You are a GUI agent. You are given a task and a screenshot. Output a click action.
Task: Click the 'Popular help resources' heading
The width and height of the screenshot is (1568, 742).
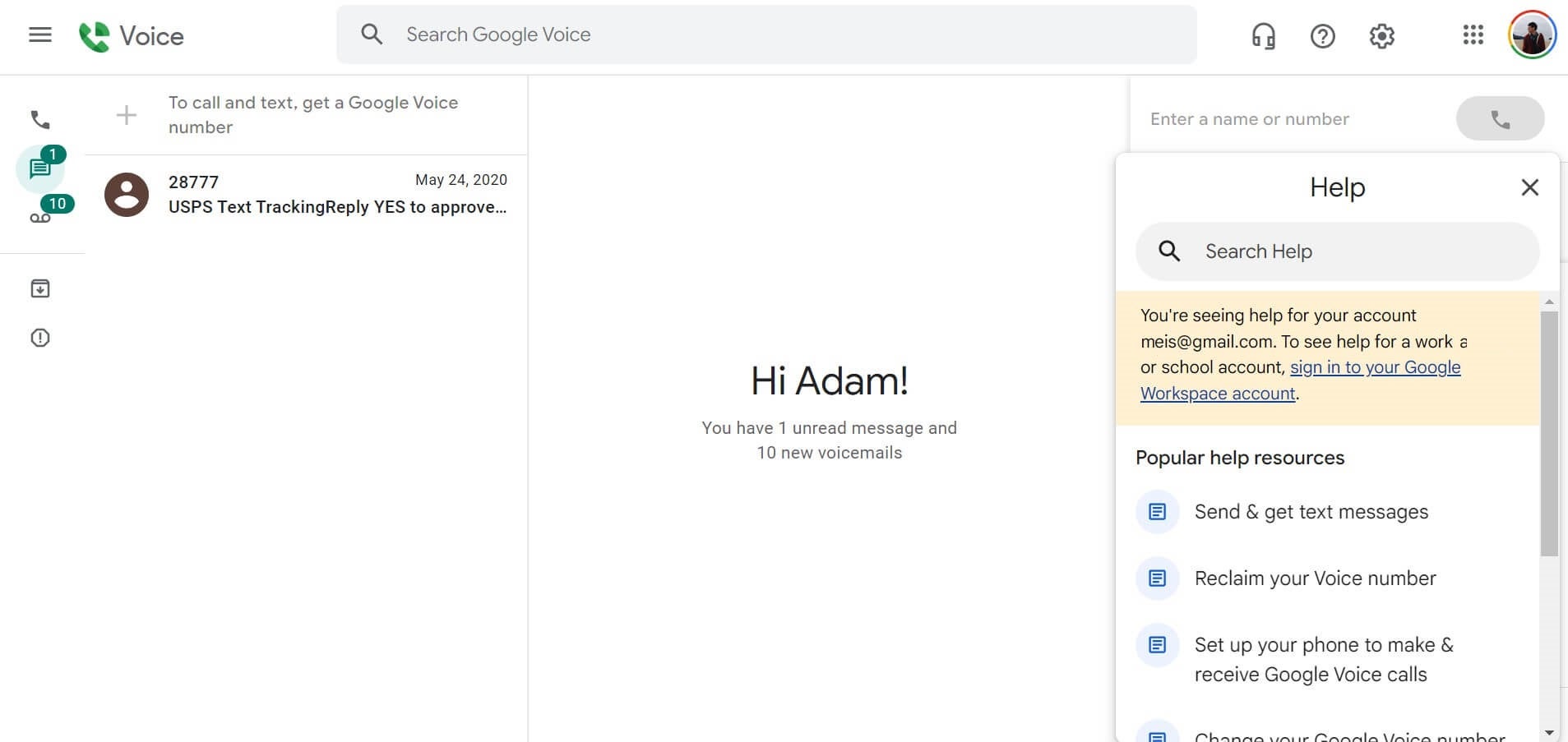[1240, 458]
